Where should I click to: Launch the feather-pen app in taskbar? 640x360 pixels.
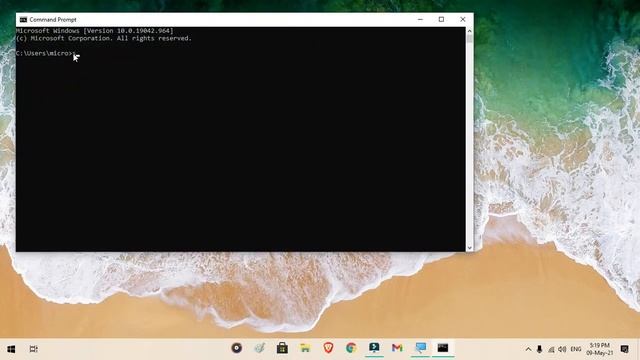coord(260,348)
